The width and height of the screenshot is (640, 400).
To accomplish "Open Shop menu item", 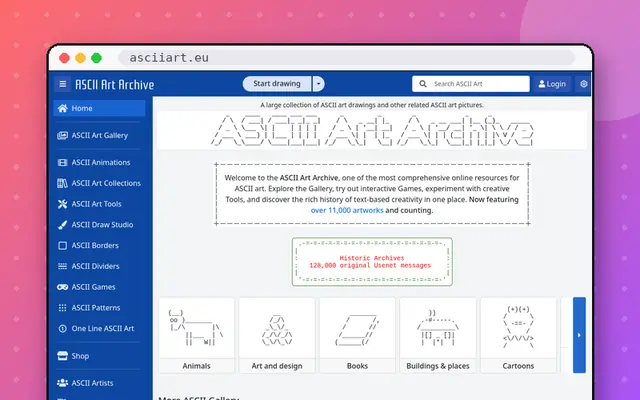I will [99, 356].
